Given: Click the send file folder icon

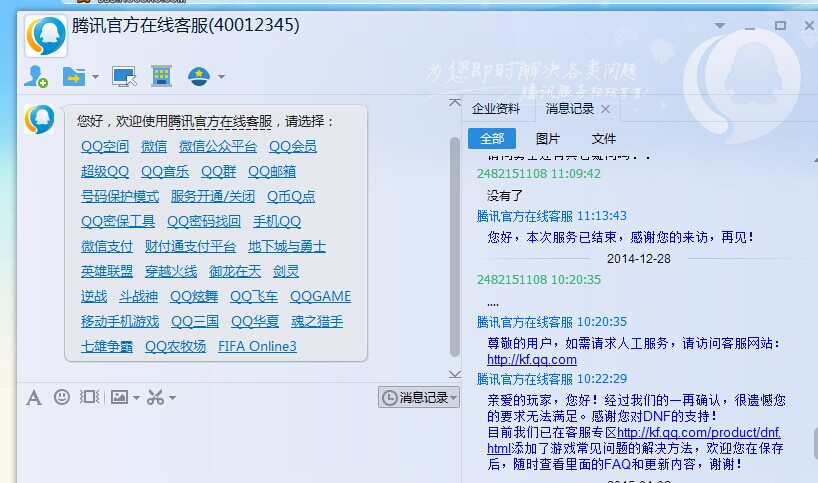Looking at the screenshot, I should coord(74,77).
